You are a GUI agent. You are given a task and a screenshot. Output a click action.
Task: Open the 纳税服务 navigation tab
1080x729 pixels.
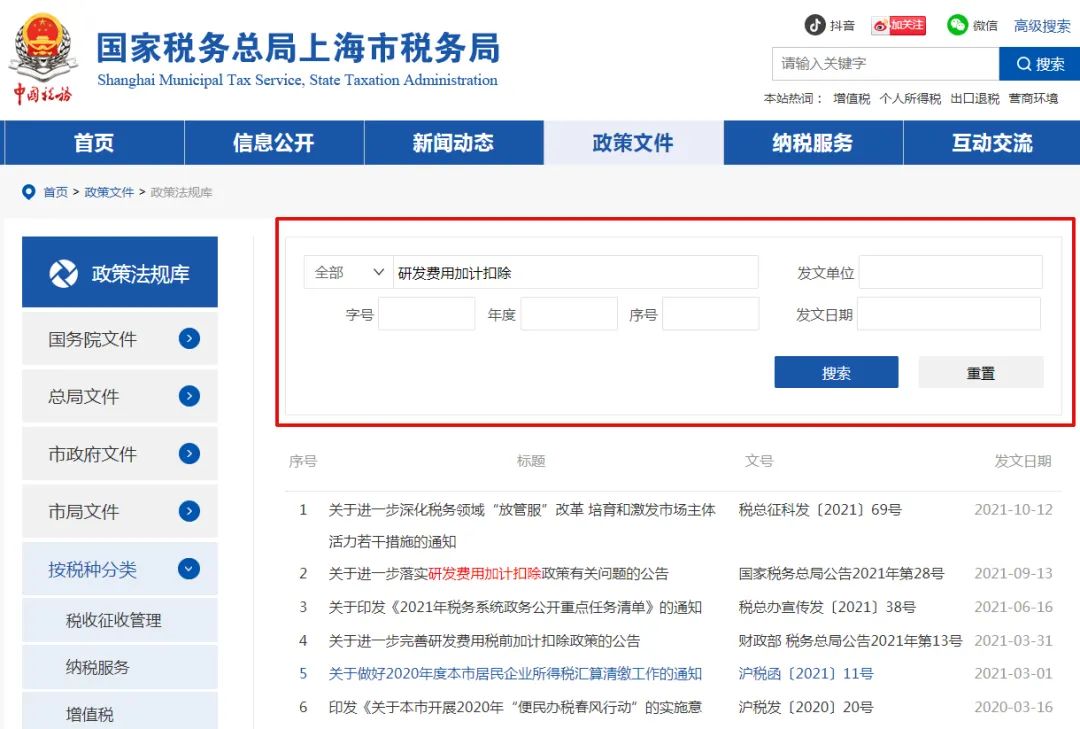click(813, 143)
